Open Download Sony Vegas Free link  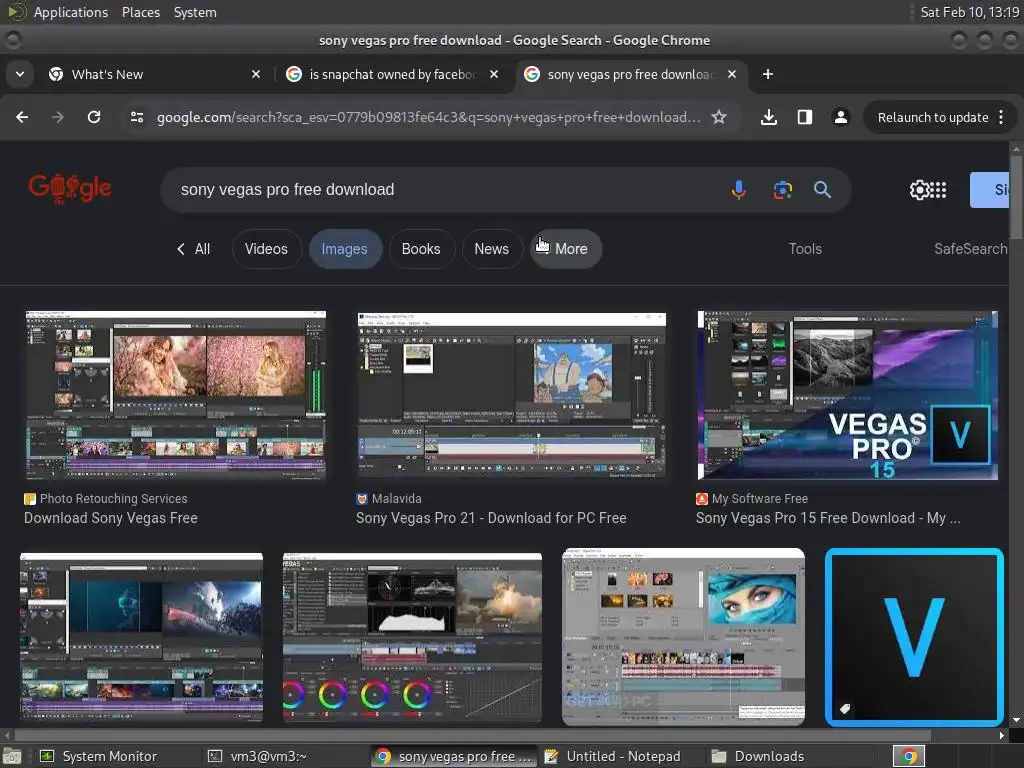pos(111,518)
